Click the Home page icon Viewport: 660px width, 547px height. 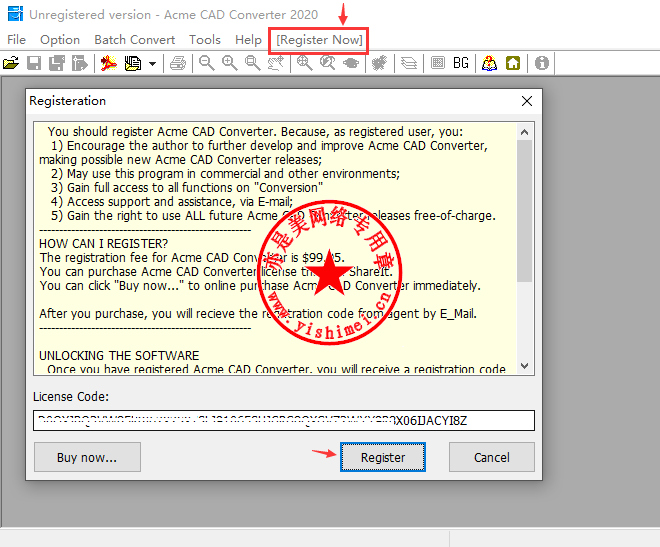513,63
